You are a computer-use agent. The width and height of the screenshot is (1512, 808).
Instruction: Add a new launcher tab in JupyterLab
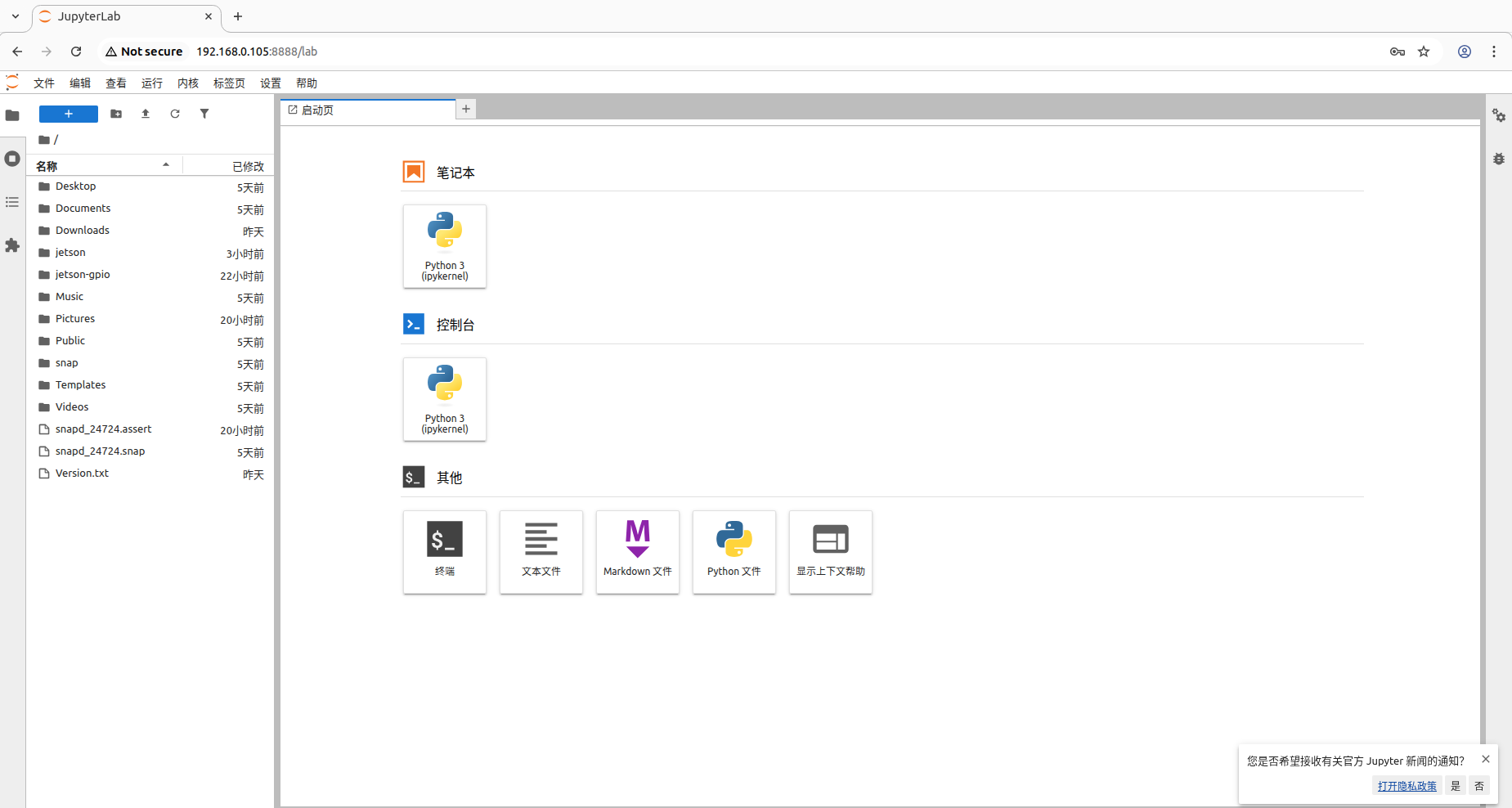point(466,109)
